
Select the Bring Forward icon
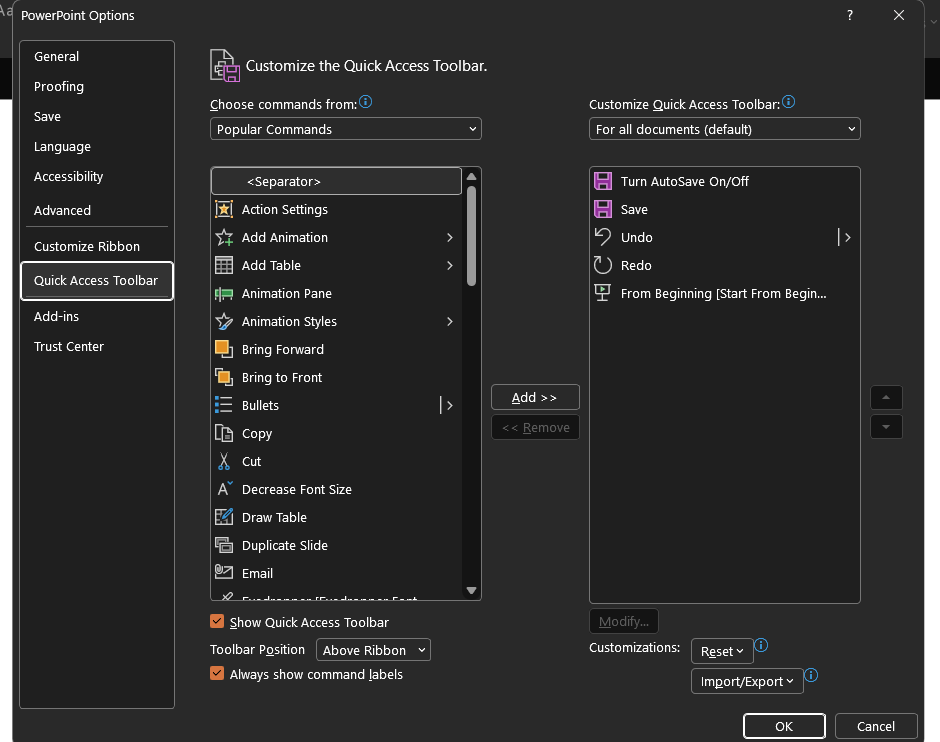point(224,349)
